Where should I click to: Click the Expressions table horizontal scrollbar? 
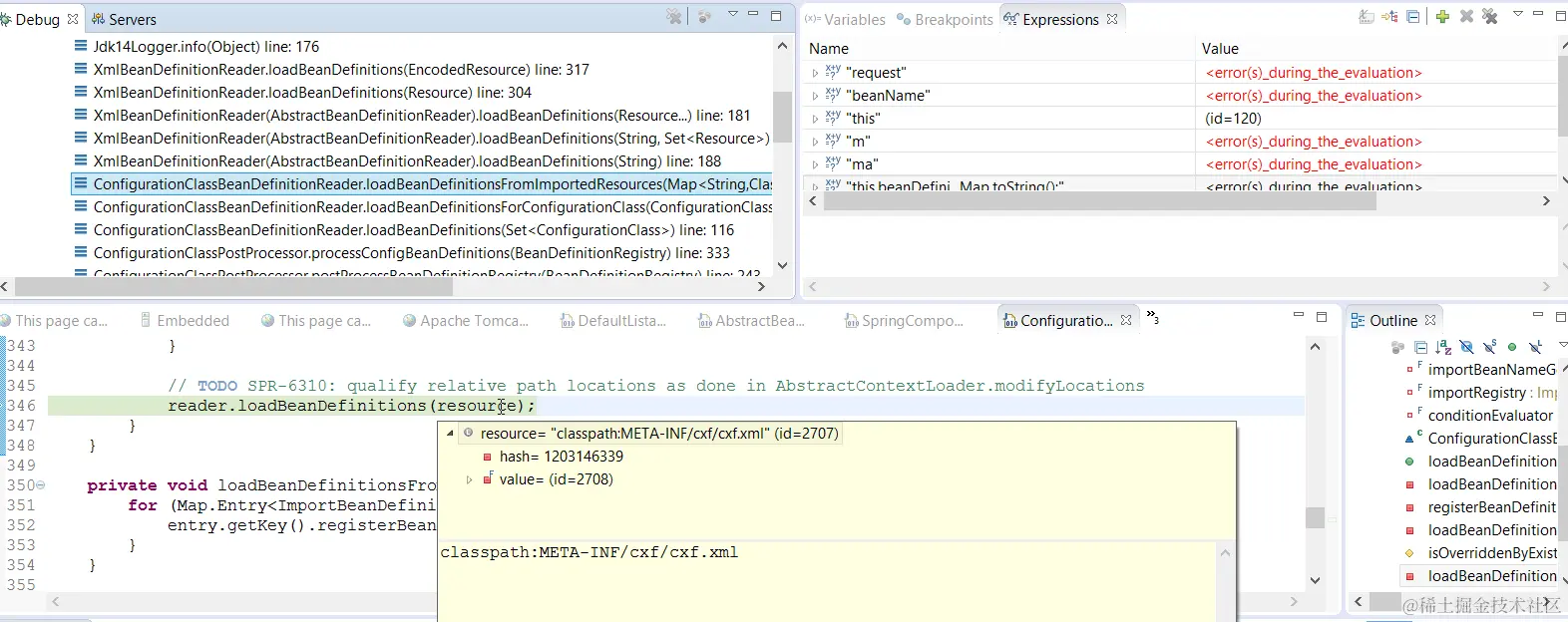[x=1100, y=200]
